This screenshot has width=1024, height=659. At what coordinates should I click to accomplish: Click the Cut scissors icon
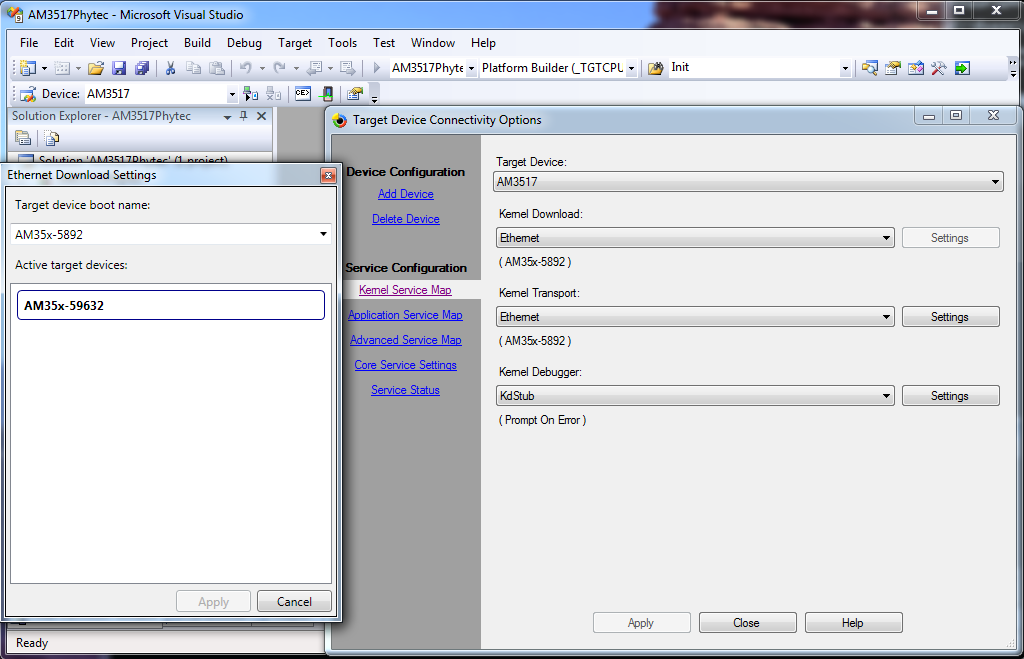point(170,68)
